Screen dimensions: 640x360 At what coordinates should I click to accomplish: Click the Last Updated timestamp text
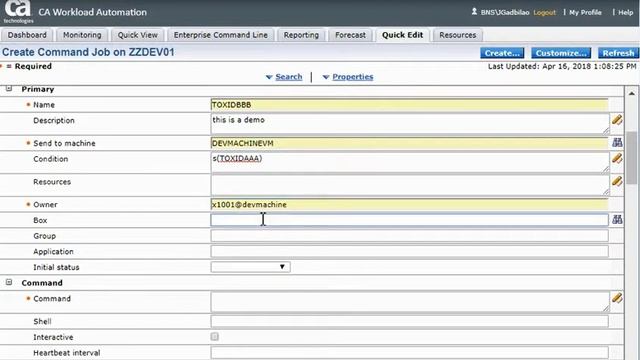click(562, 66)
